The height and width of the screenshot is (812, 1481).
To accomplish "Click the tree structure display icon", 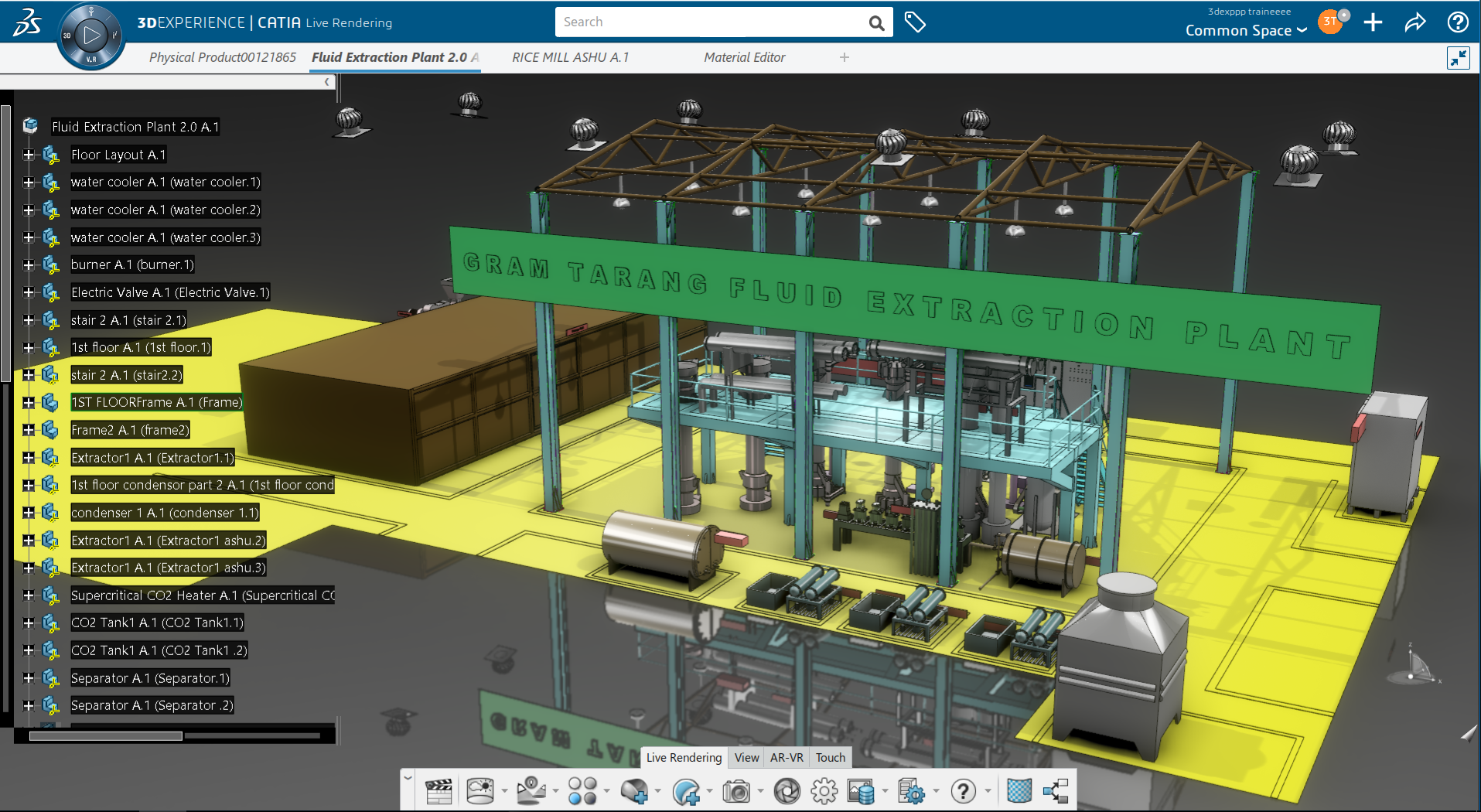I will pyautogui.click(x=1056, y=790).
